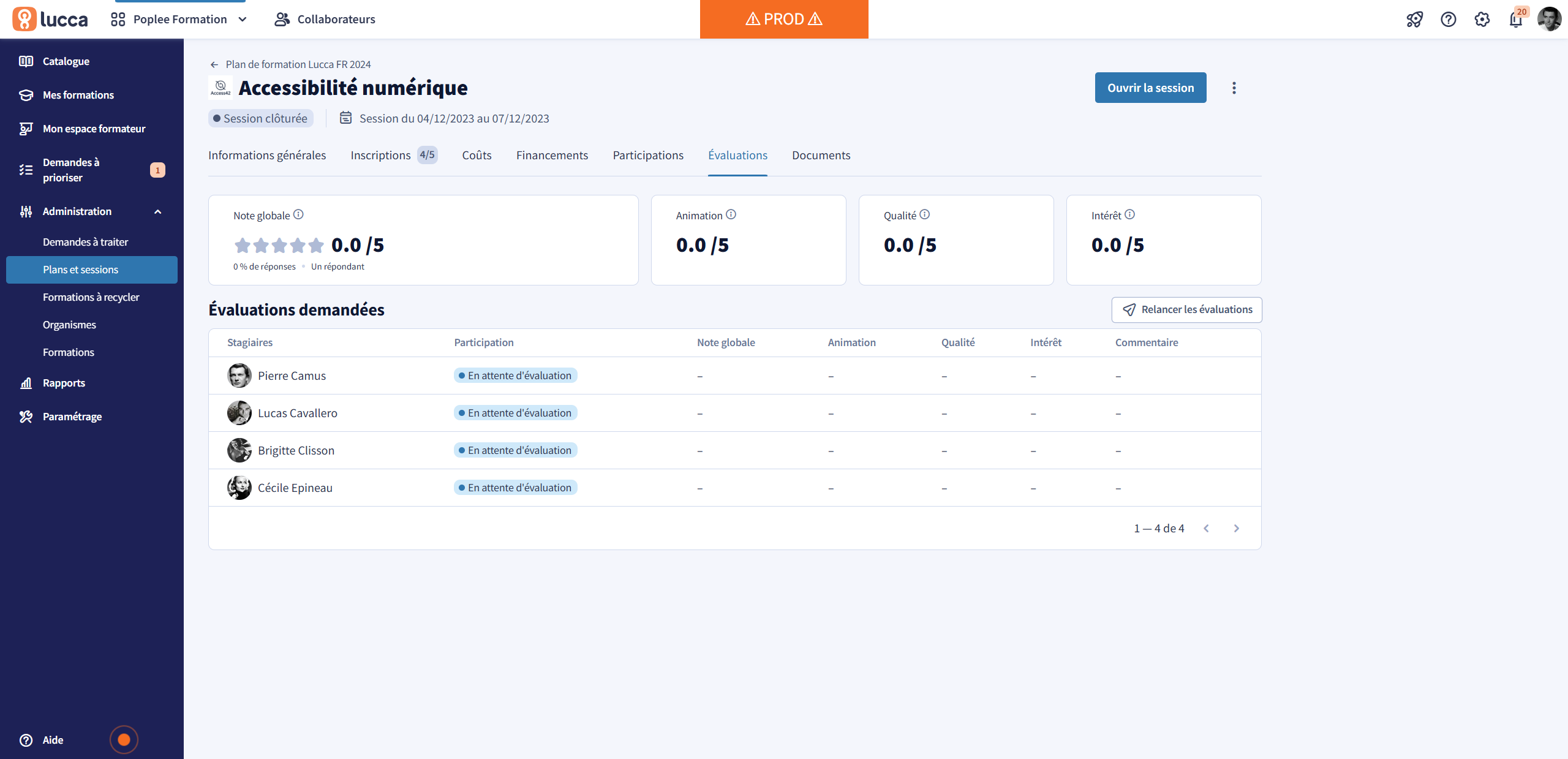Screen dimensions: 1568x759
Task: Click info icon next to Intérêt
Action: [1130, 214]
